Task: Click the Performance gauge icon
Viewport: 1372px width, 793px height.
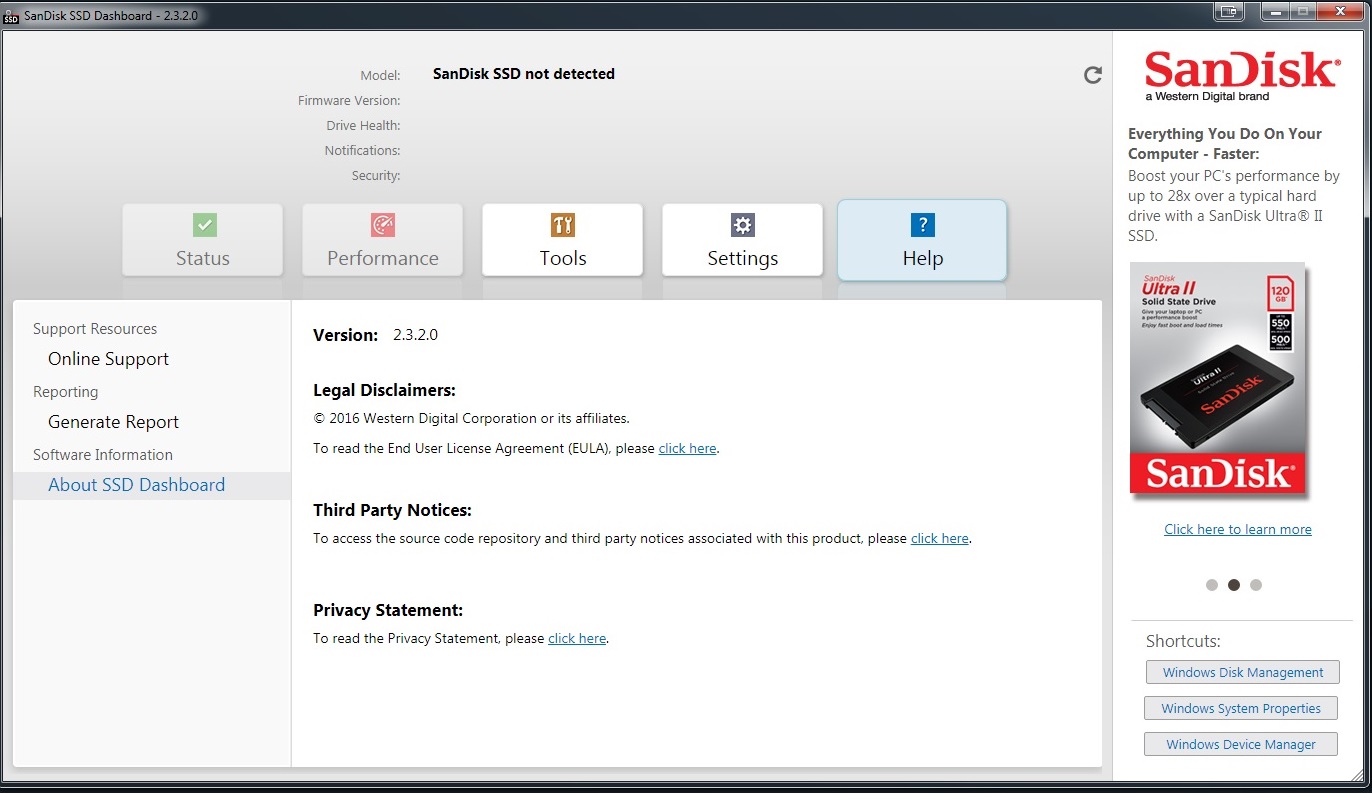Action: click(x=383, y=224)
